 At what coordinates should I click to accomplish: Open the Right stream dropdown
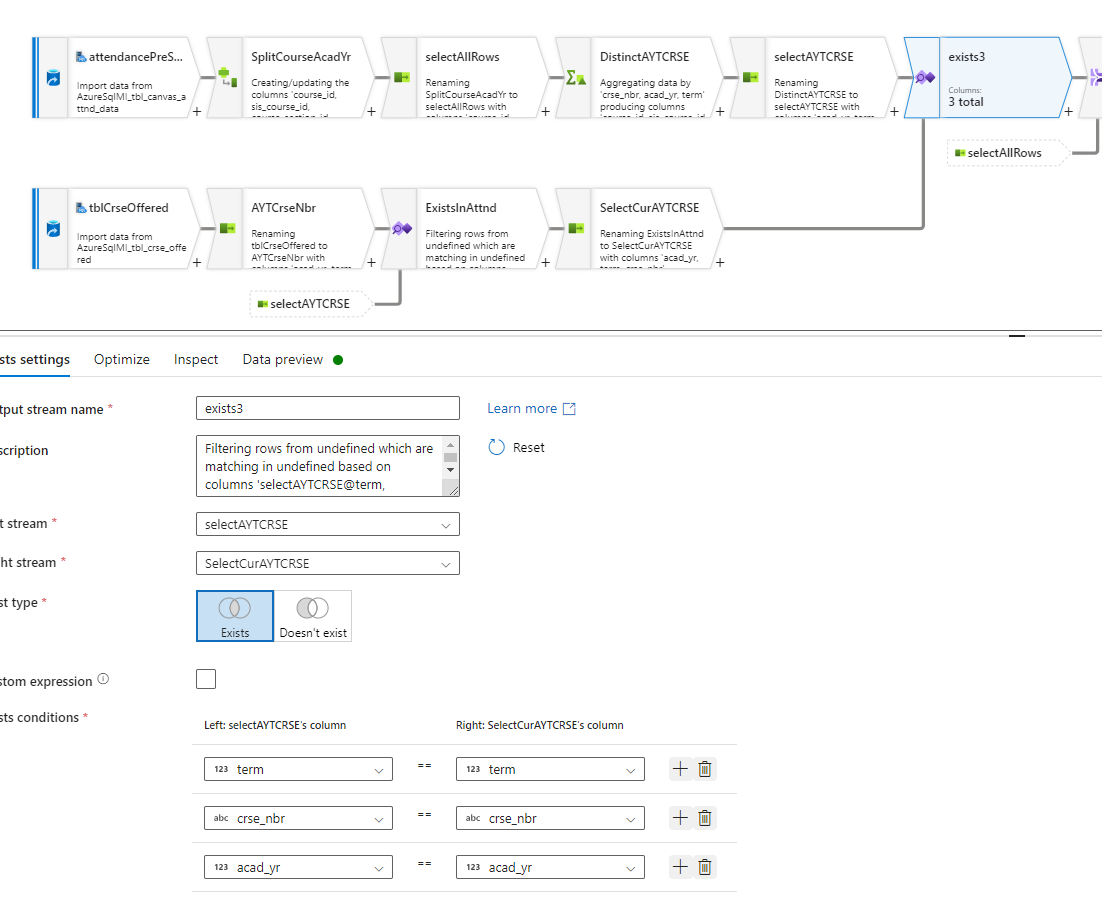[x=327, y=562]
